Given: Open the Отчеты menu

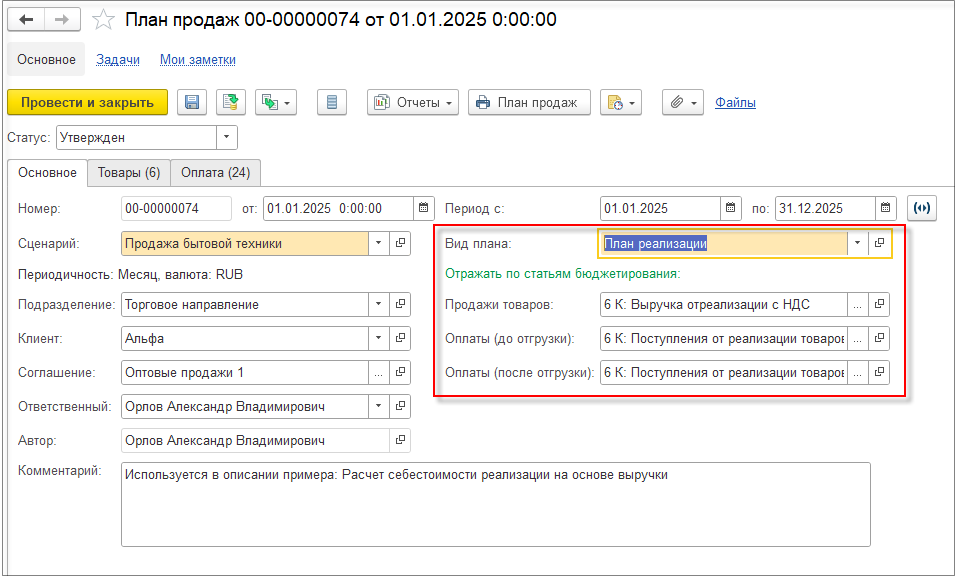Looking at the screenshot, I should (413, 102).
